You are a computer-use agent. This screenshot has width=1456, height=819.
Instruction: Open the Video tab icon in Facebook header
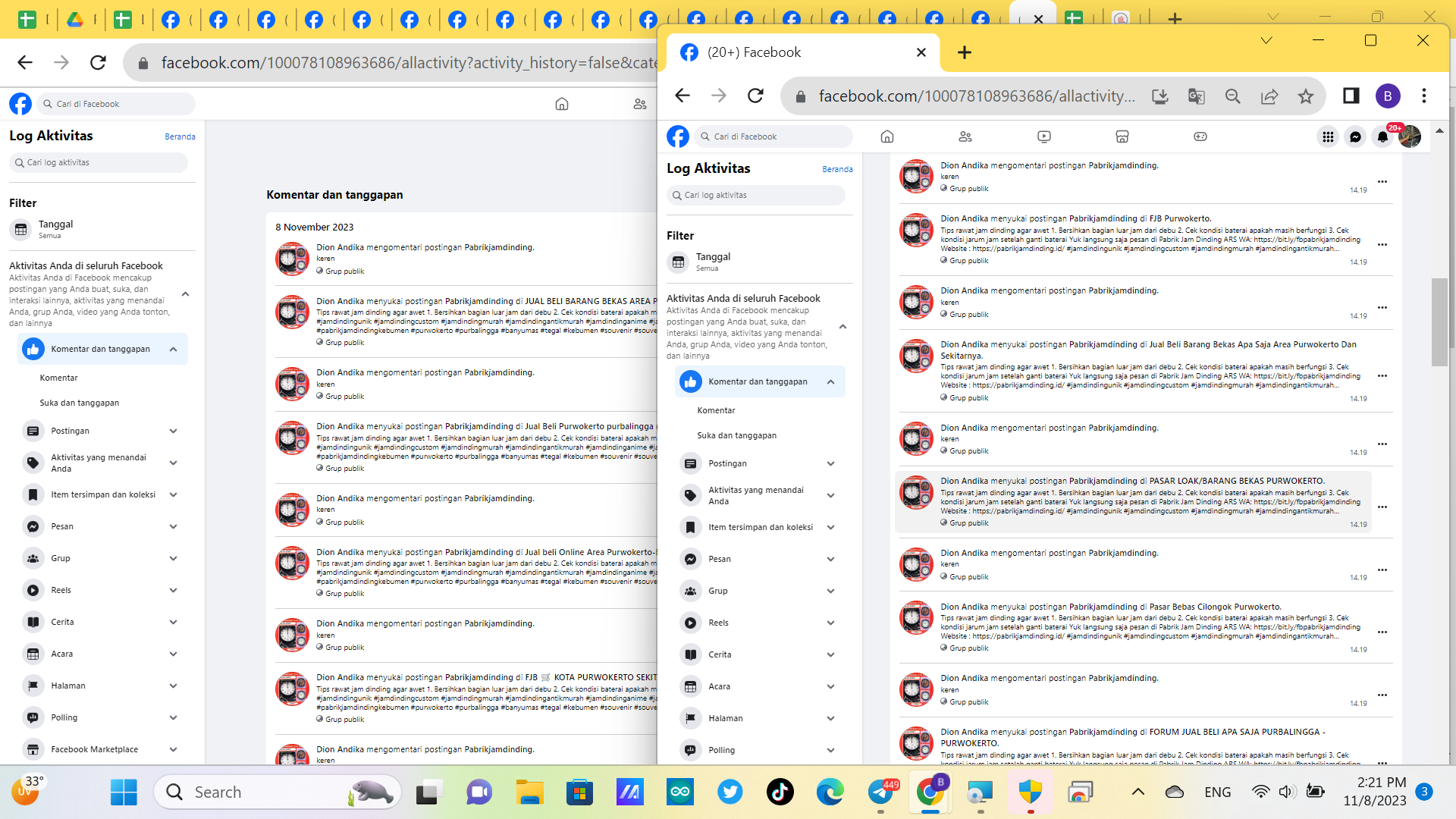[x=1044, y=136]
